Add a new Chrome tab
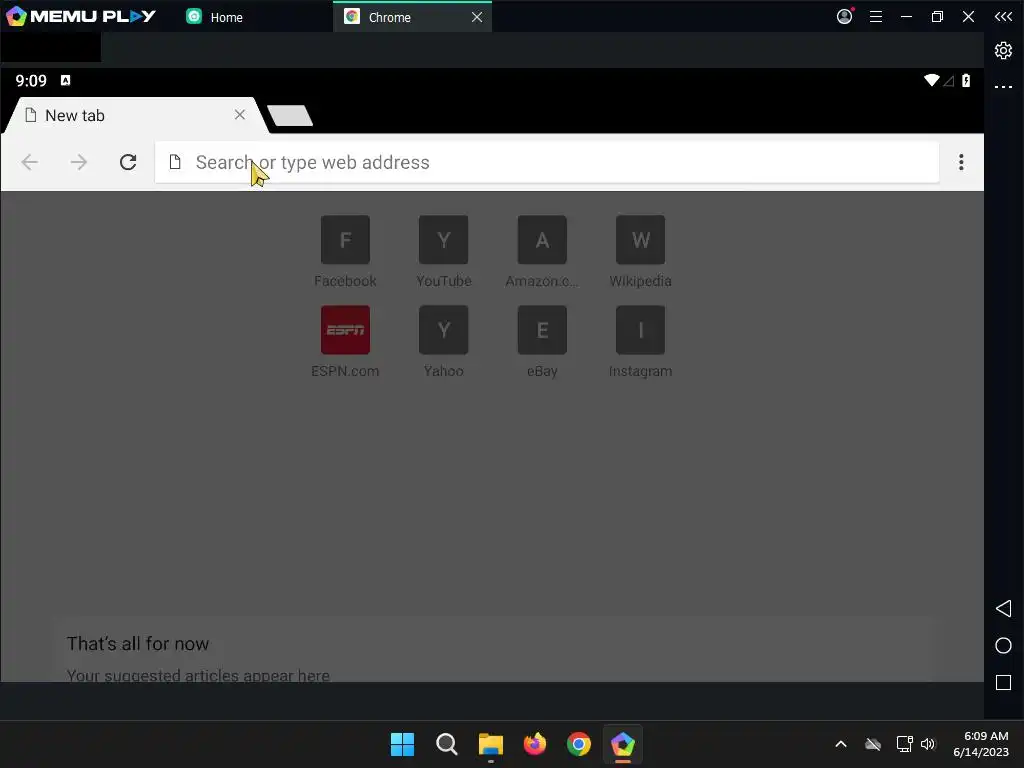 point(290,116)
